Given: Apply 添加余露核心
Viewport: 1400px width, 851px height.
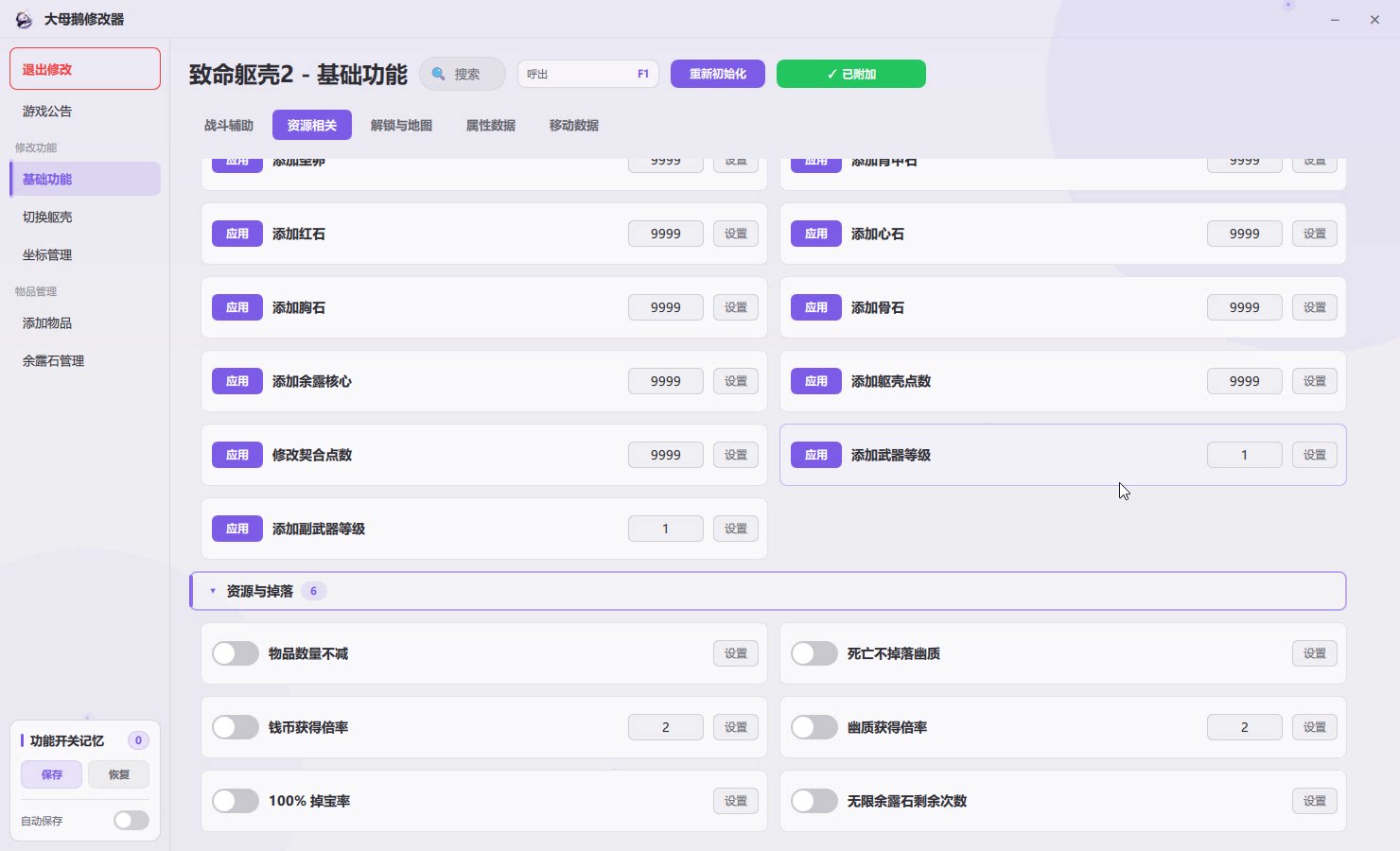Looking at the screenshot, I should click(237, 381).
